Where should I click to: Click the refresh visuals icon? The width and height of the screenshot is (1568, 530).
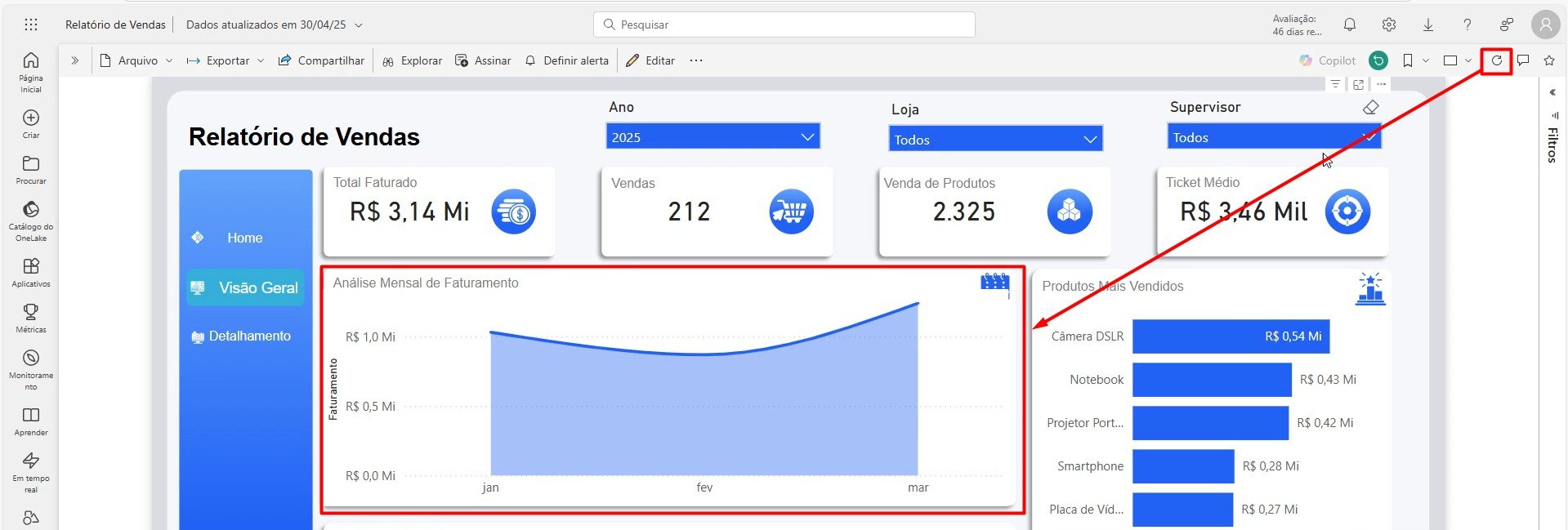[1497, 60]
